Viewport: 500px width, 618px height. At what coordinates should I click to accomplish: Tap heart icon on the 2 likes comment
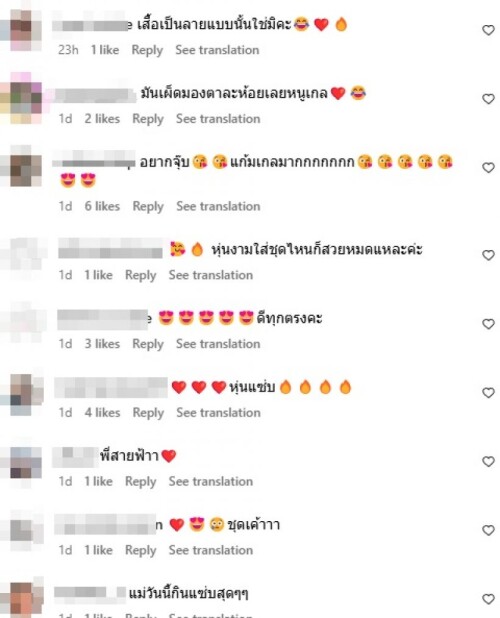488,99
